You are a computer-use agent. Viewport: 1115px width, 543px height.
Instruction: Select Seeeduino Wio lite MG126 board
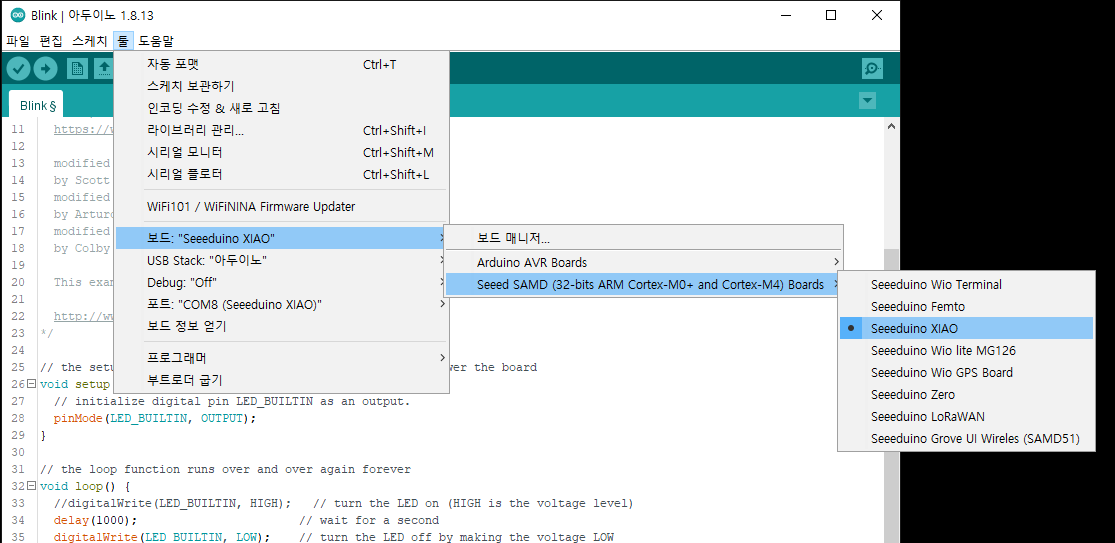point(966,350)
